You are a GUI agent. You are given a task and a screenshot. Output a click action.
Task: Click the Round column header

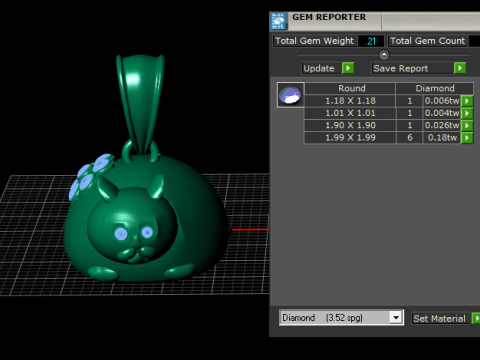(x=350, y=88)
